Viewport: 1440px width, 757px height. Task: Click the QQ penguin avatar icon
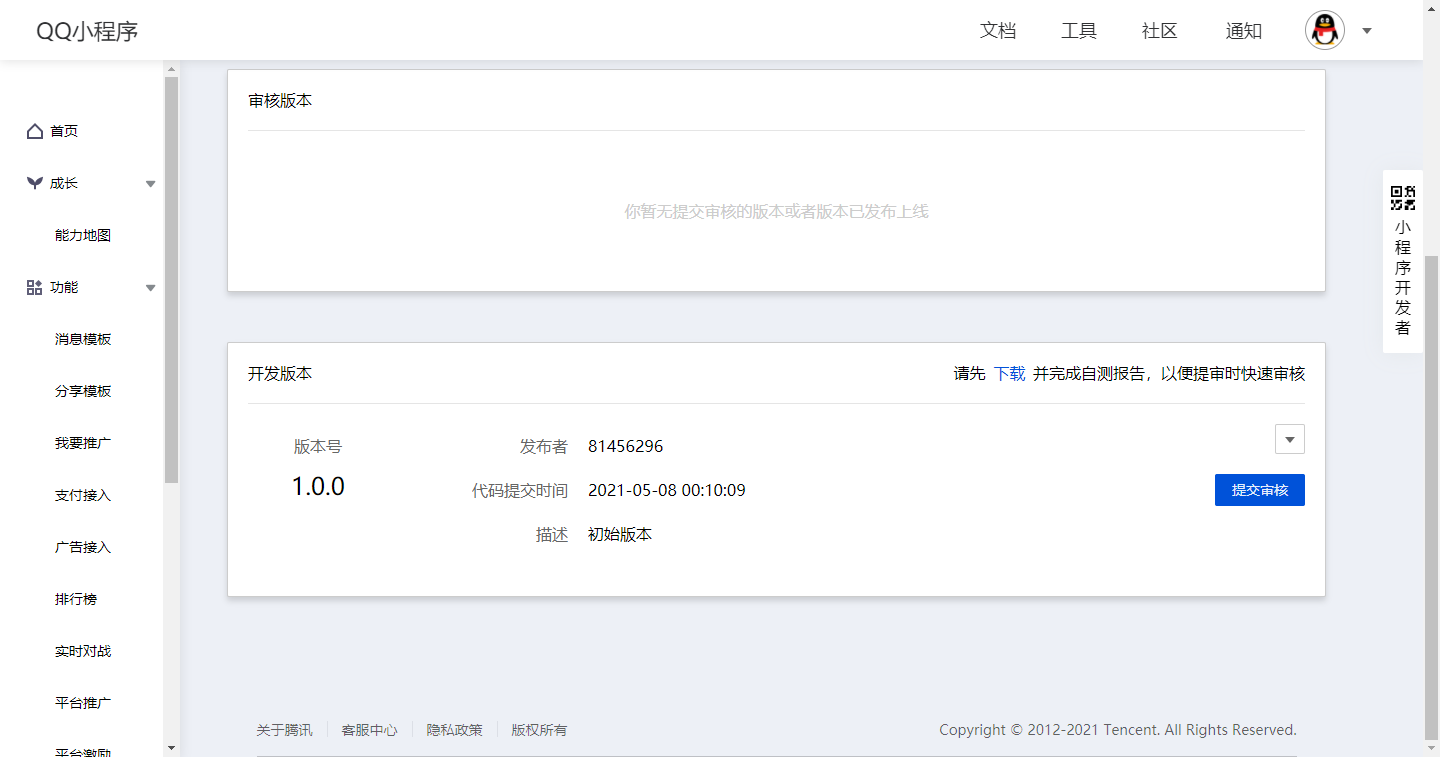[x=1324, y=31]
